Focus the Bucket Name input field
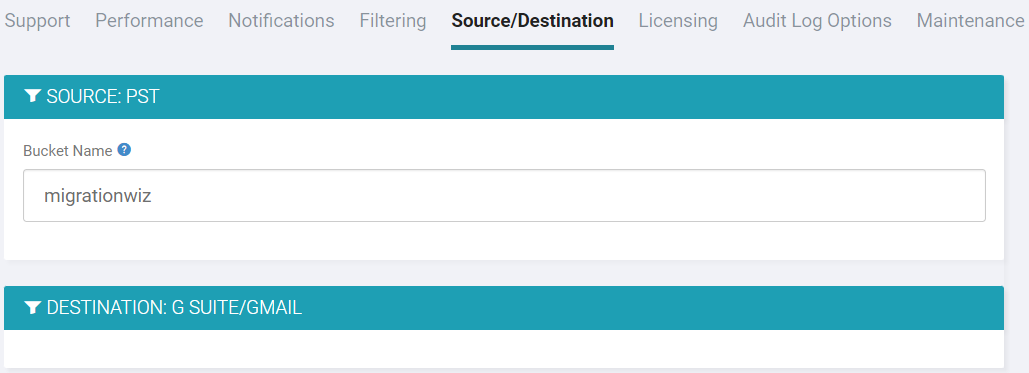This screenshot has width=1029, height=373. pos(504,196)
